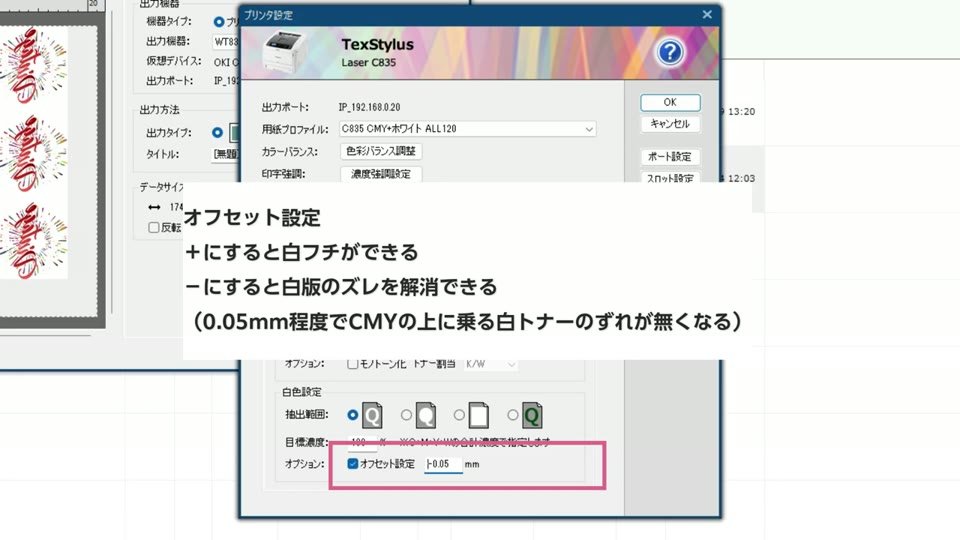Open the 用紙プロファイル dropdown

(468, 129)
